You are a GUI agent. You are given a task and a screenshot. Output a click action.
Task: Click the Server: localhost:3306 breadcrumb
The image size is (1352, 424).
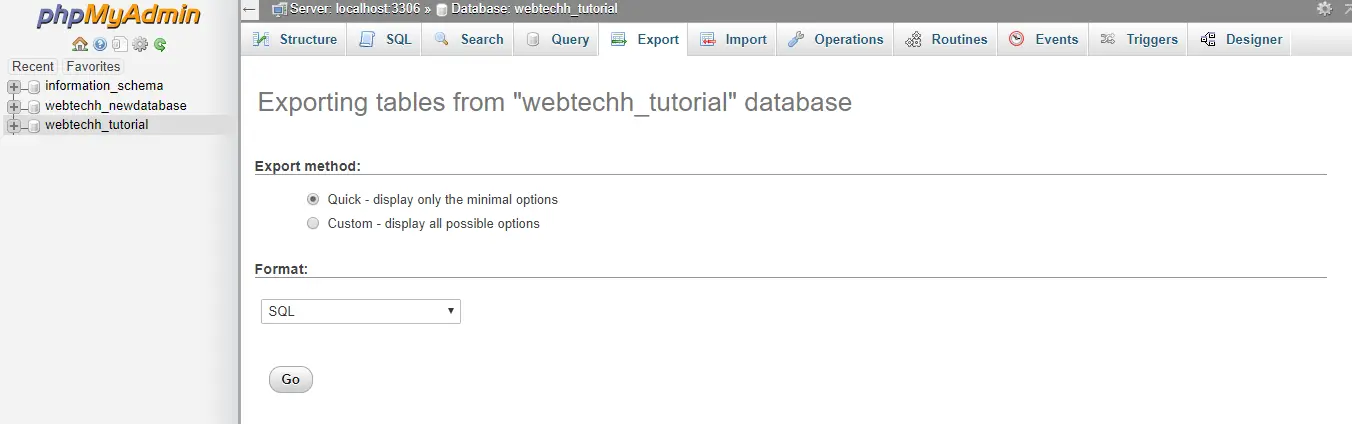click(355, 9)
